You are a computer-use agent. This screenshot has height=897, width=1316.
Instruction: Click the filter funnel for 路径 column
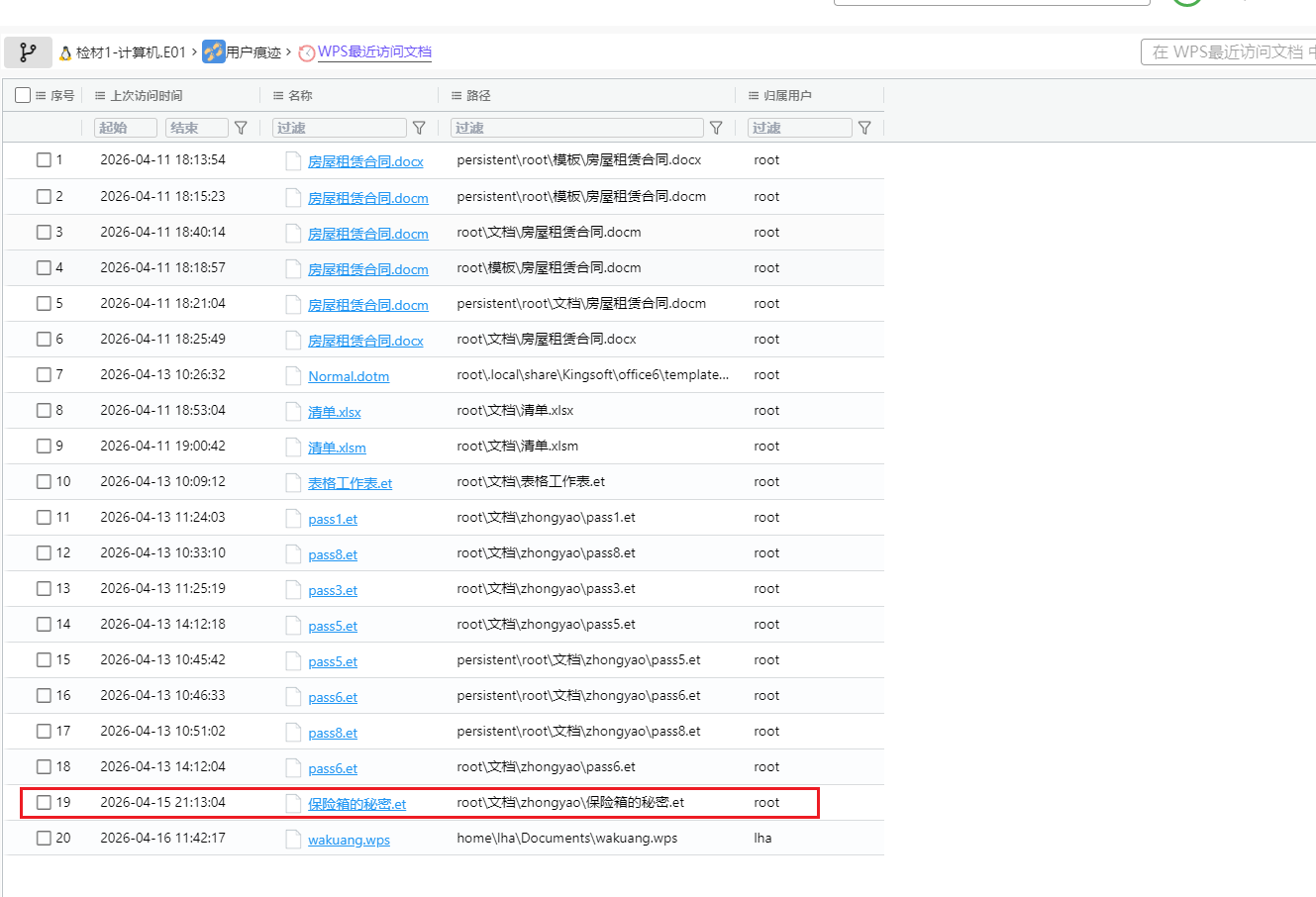(716, 128)
